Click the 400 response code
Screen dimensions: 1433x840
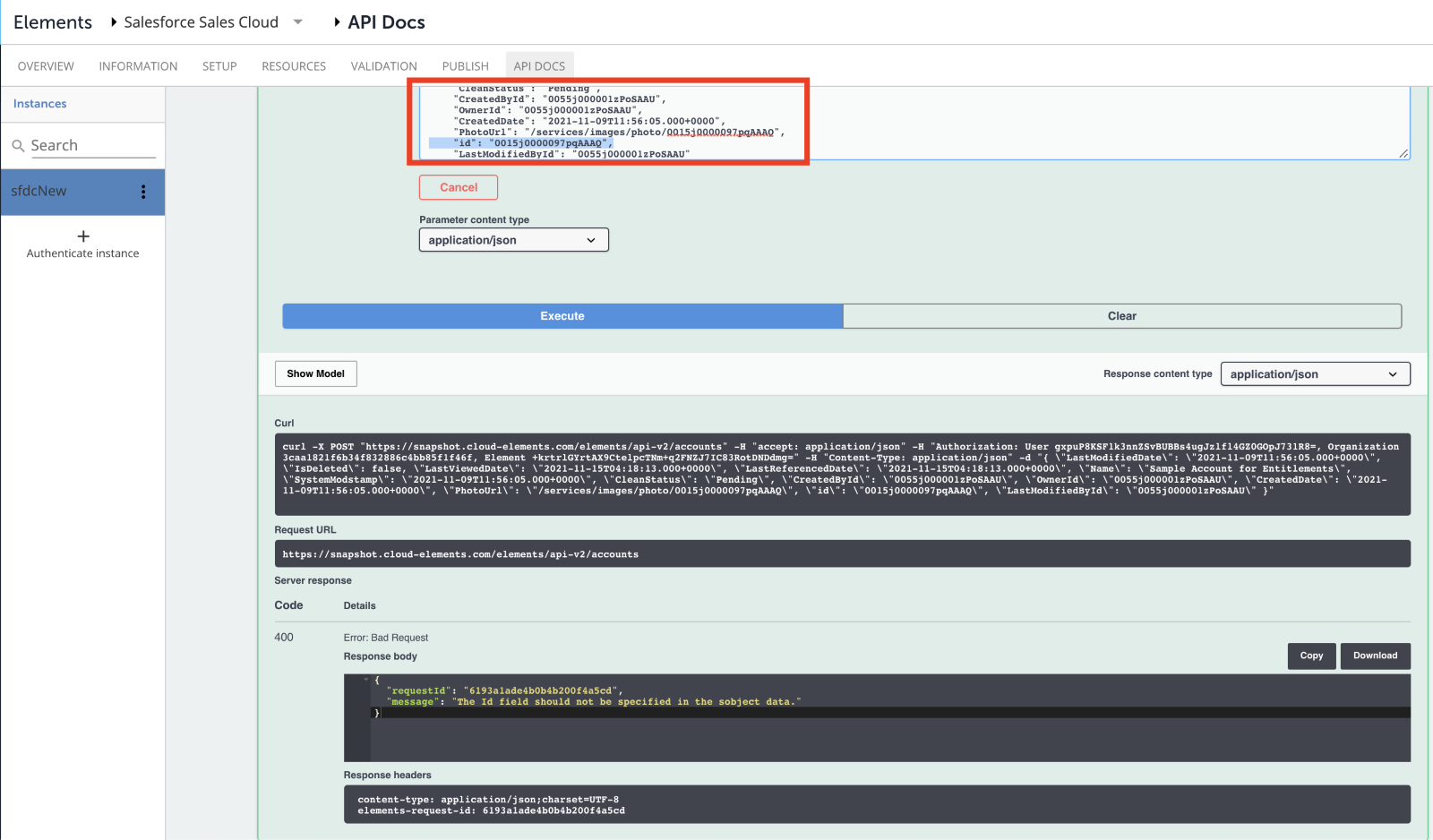click(284, 638)
